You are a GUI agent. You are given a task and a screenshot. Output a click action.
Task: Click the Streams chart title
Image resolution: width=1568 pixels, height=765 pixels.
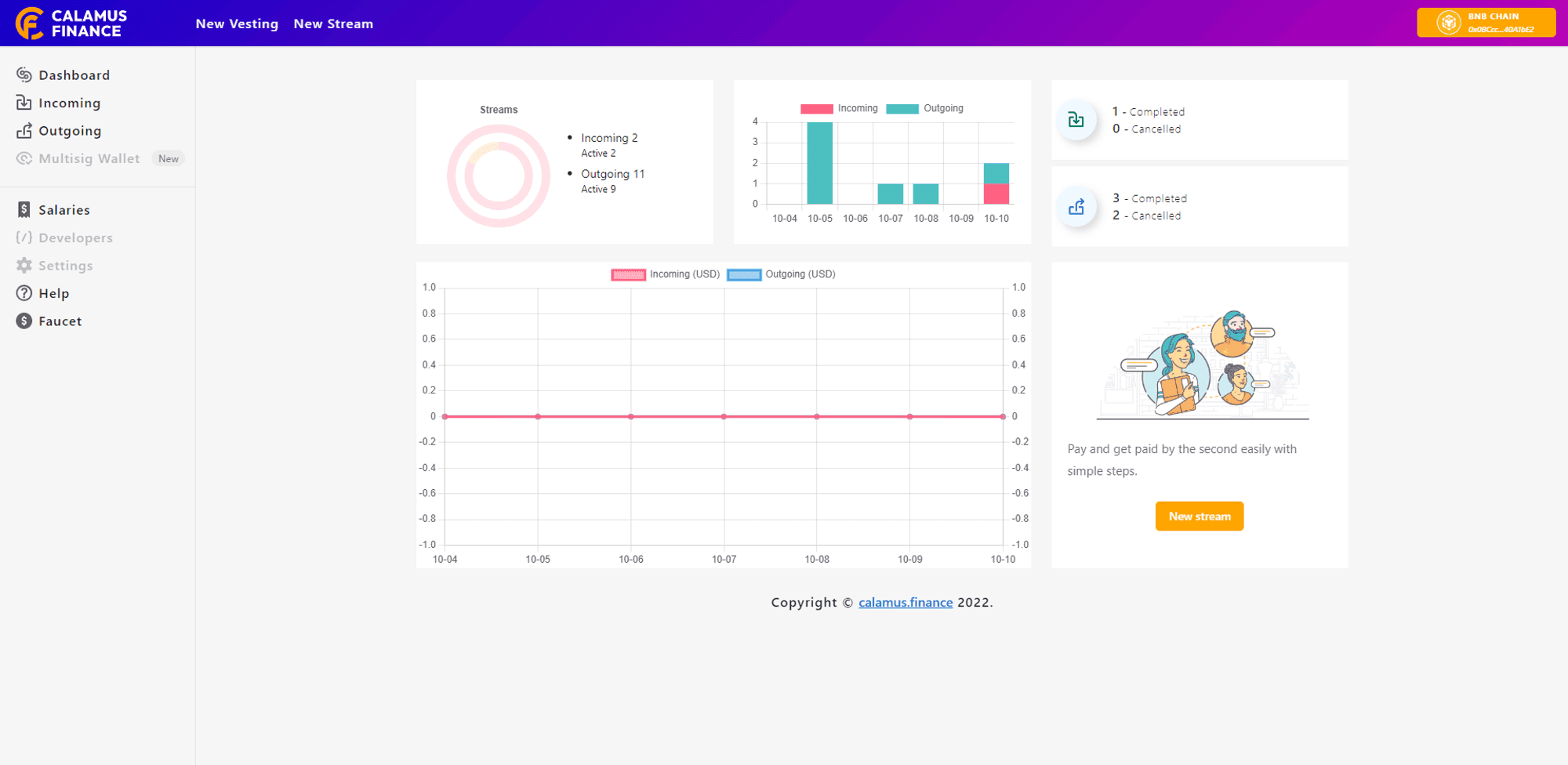pos(499,110)
